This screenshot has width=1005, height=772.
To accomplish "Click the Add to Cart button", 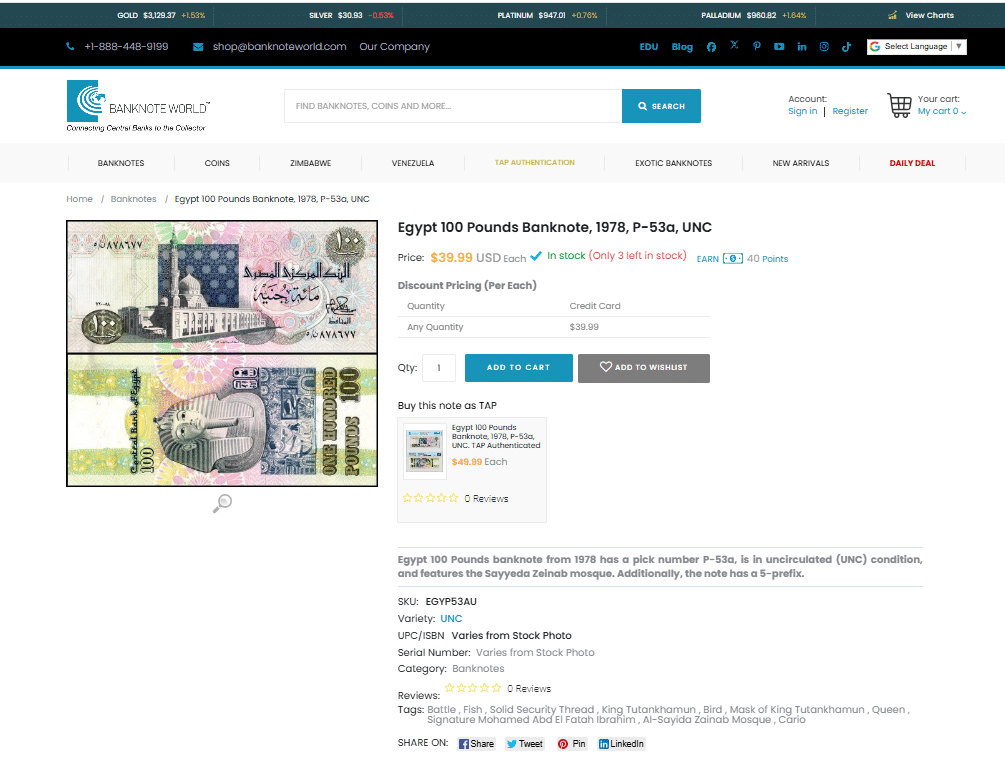I will coord(519,368).
